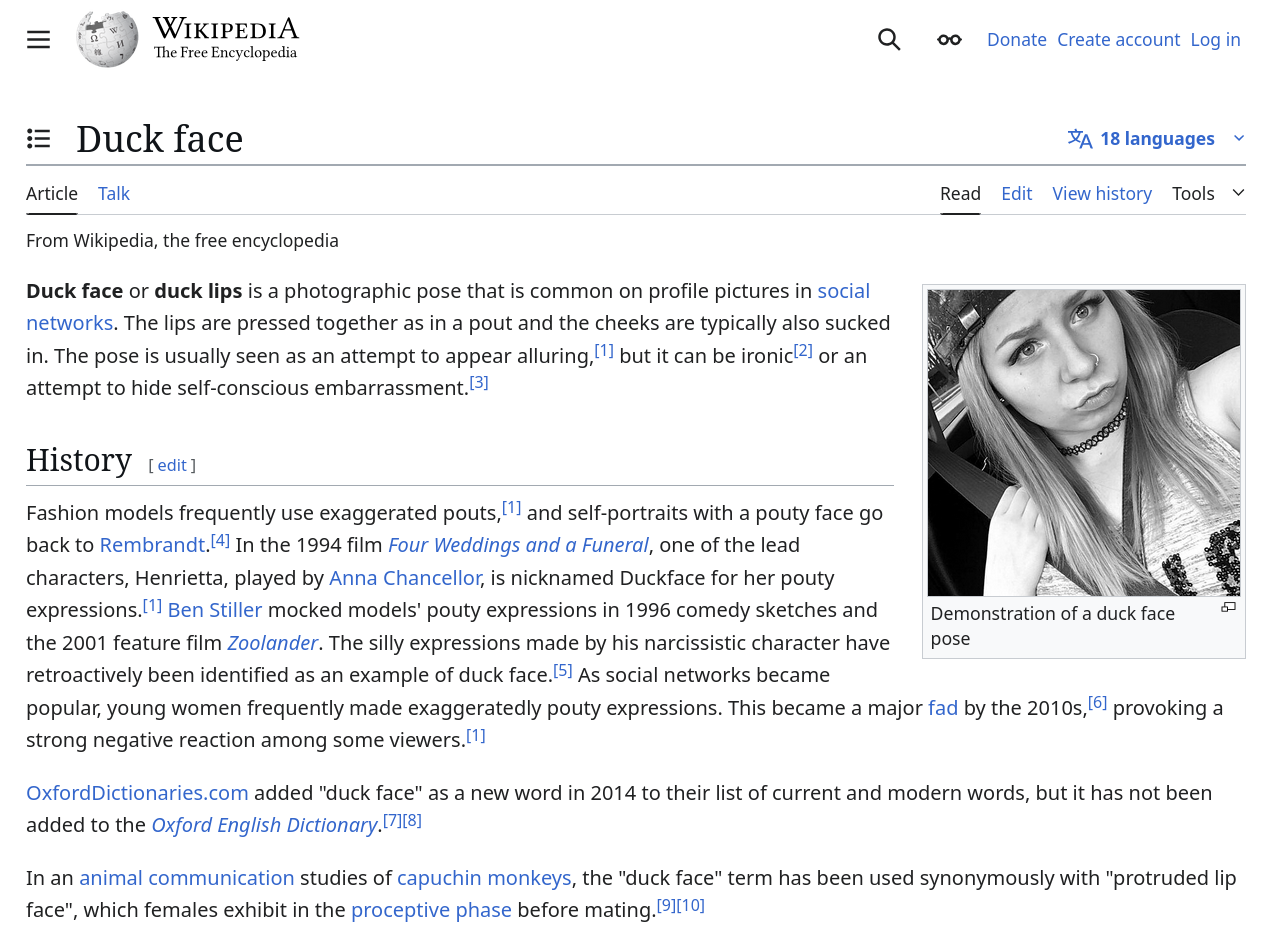Open the Zoolander link
The width and height of the screenshot is (1266, 948).
click(272, 643)
